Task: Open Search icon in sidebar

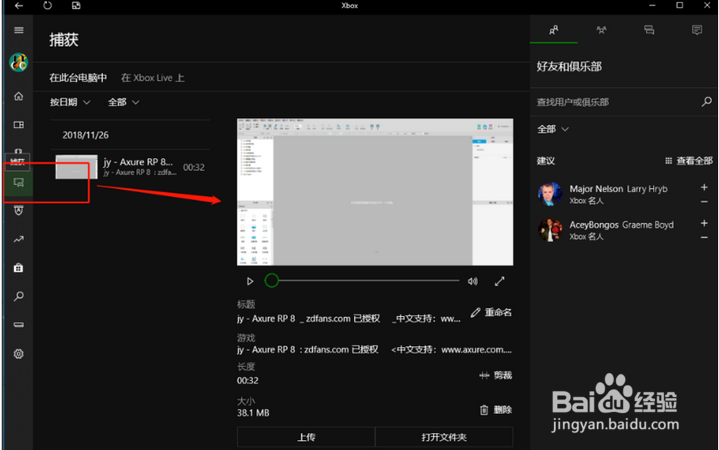Action: pos(19,296)
